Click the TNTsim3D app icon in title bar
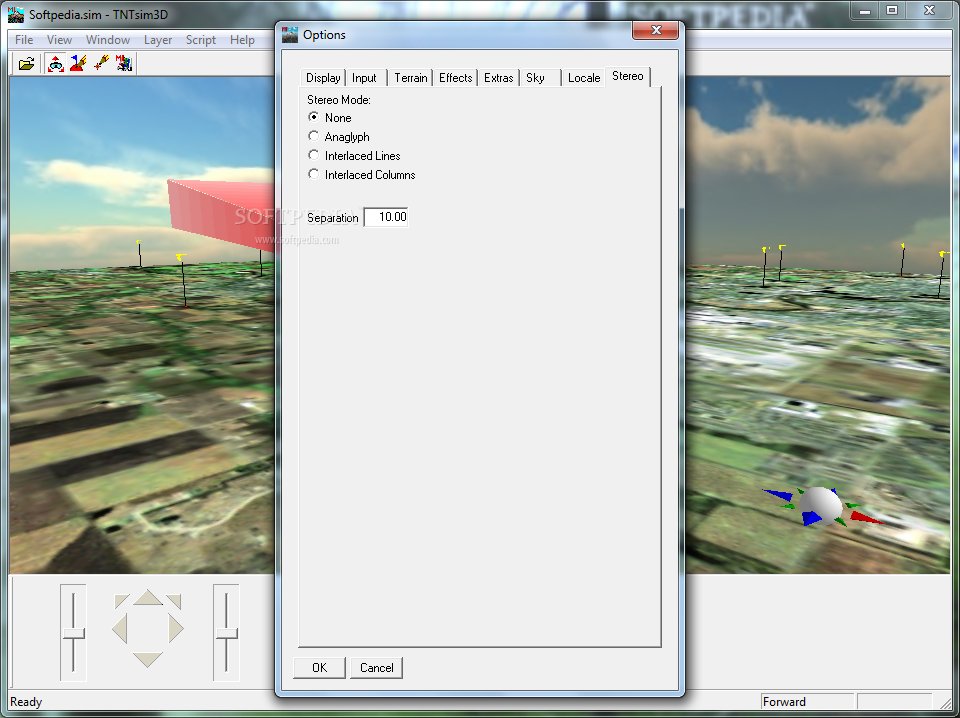The width and height of the screenshot is (960, 718). click(x=16, y=14)
